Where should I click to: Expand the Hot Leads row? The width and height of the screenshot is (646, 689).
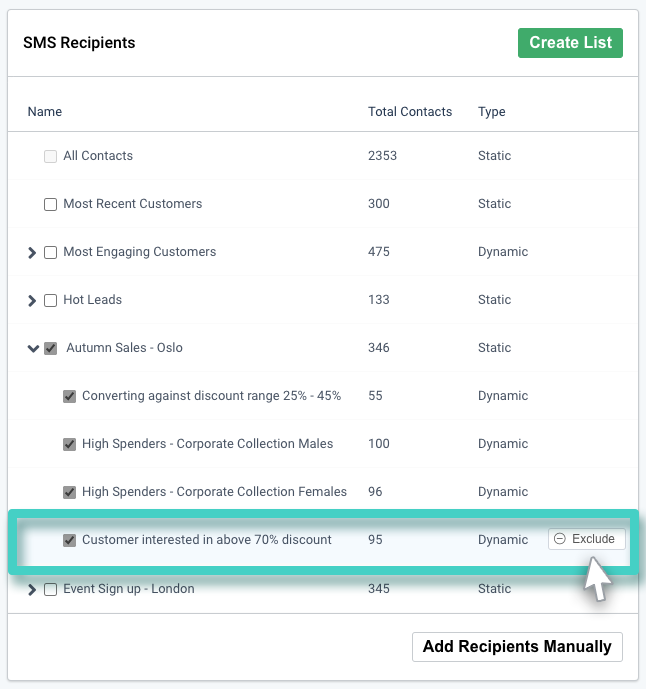tap(32, 300)
